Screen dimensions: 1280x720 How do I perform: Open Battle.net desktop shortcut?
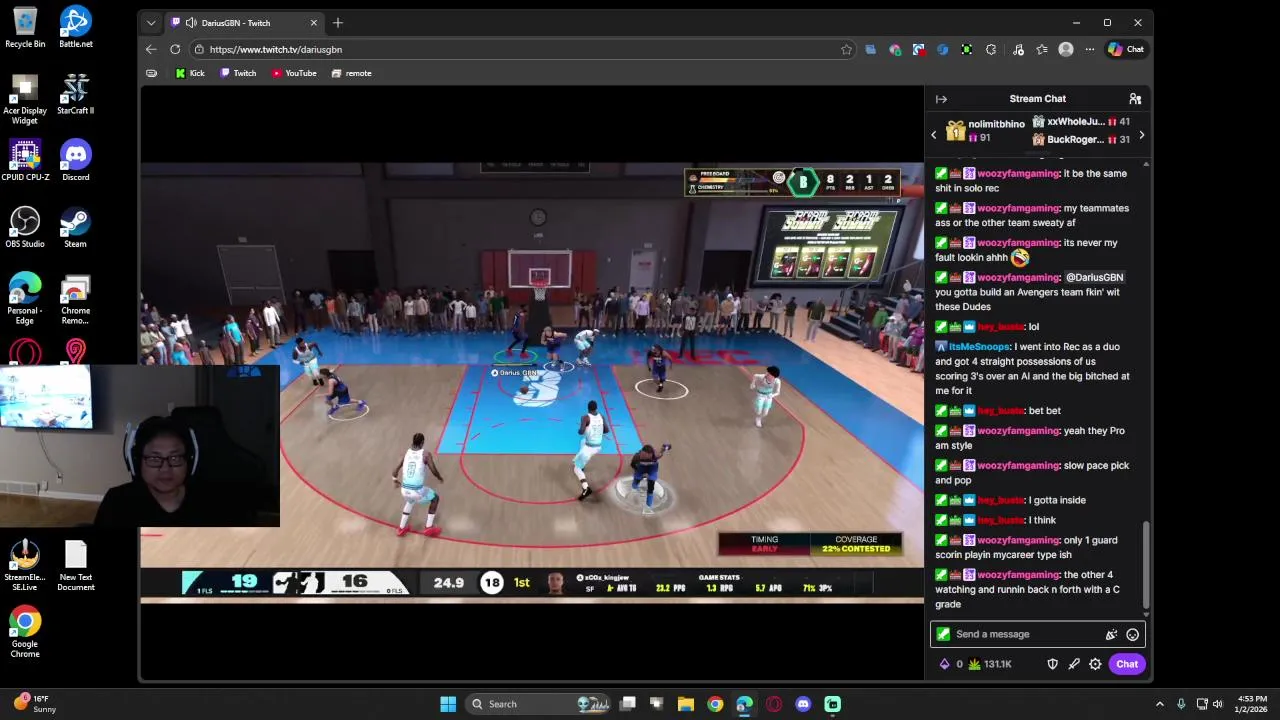(76, 27)
